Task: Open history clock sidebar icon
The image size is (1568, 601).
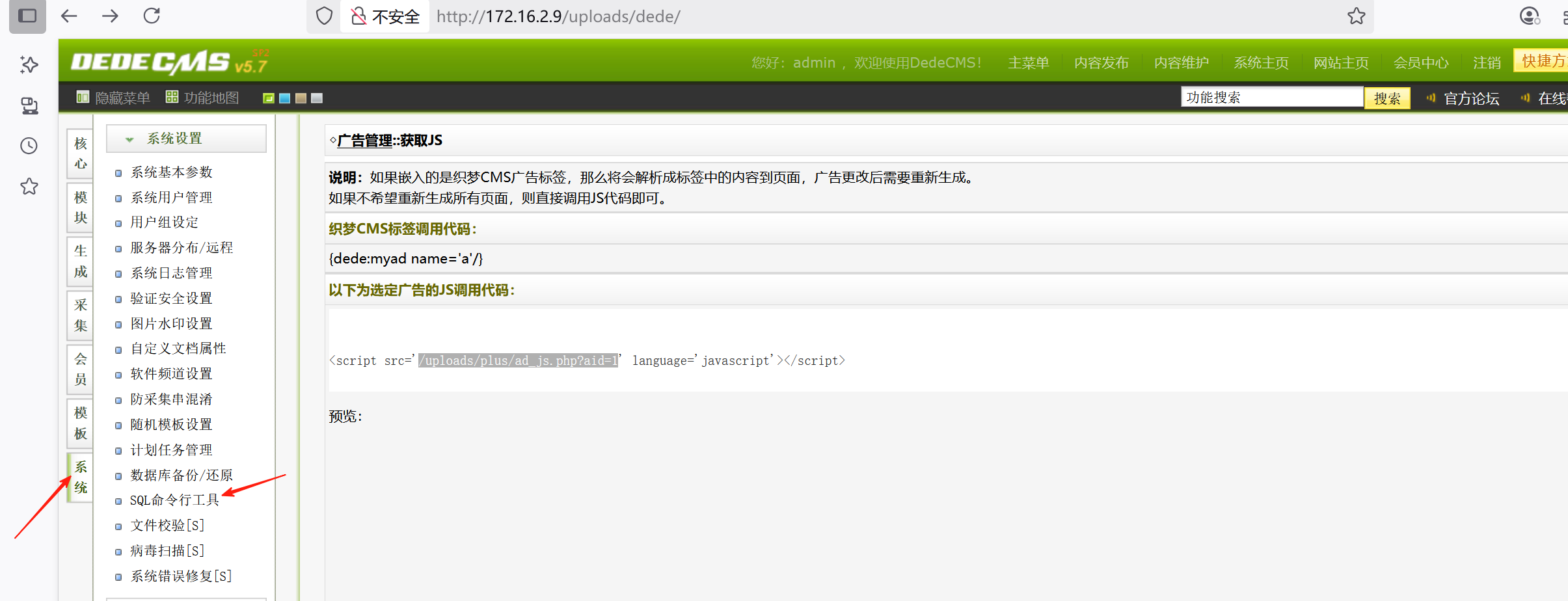Action: coord(29,146)
